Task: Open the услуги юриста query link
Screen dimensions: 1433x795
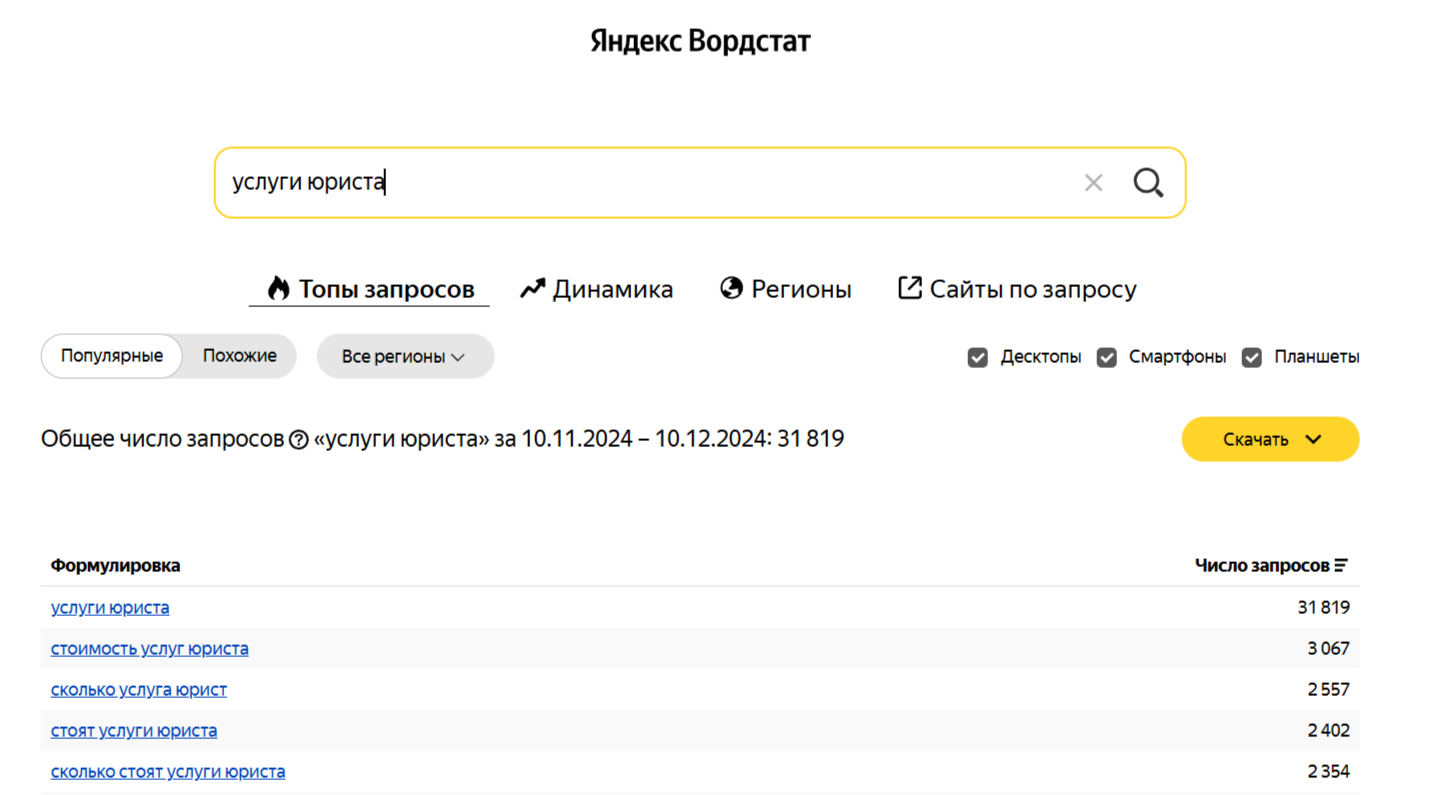Action: pyautogui.click(x=110, y=607)
